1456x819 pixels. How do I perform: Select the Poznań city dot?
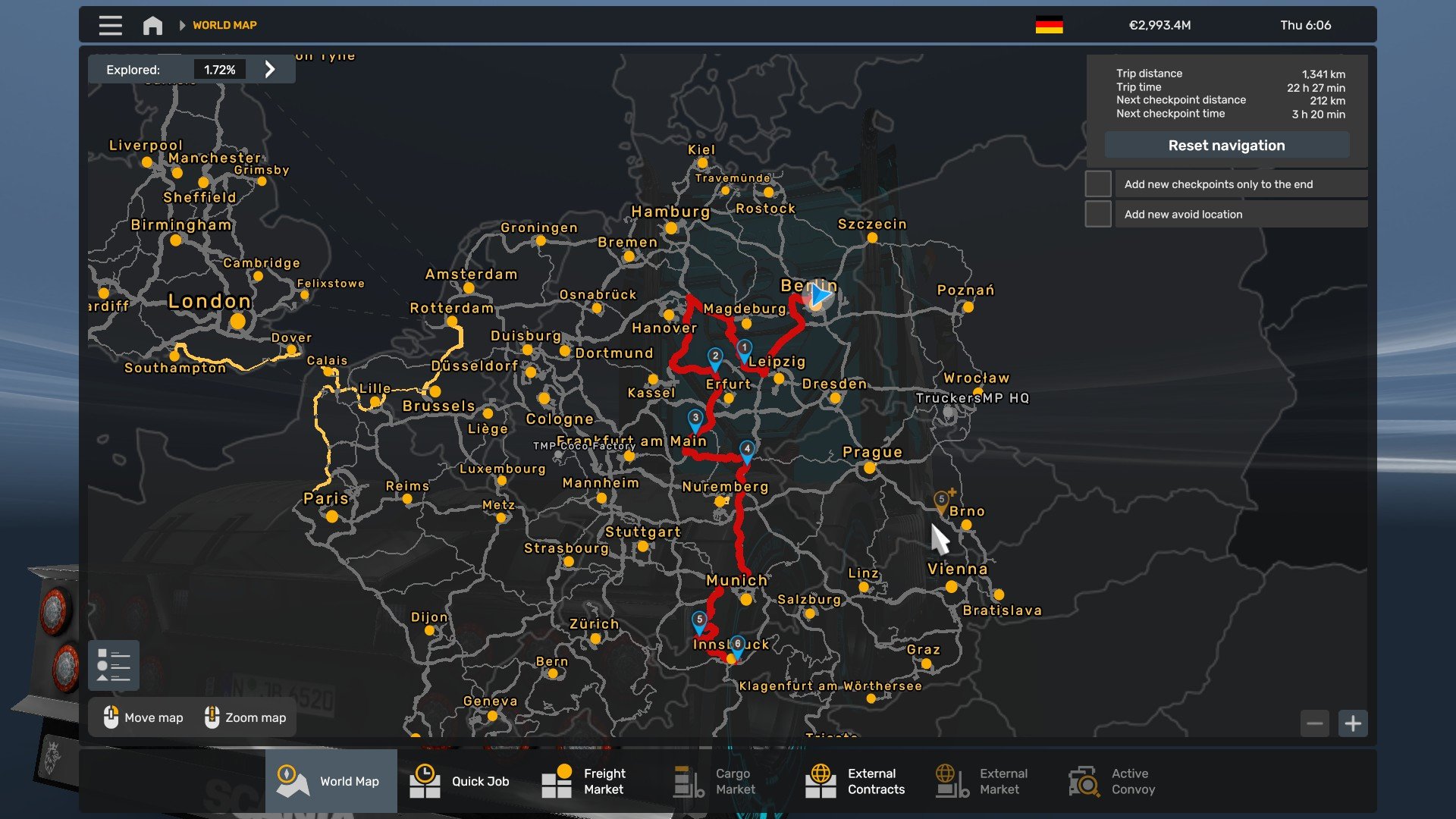[x=968, y=307]
